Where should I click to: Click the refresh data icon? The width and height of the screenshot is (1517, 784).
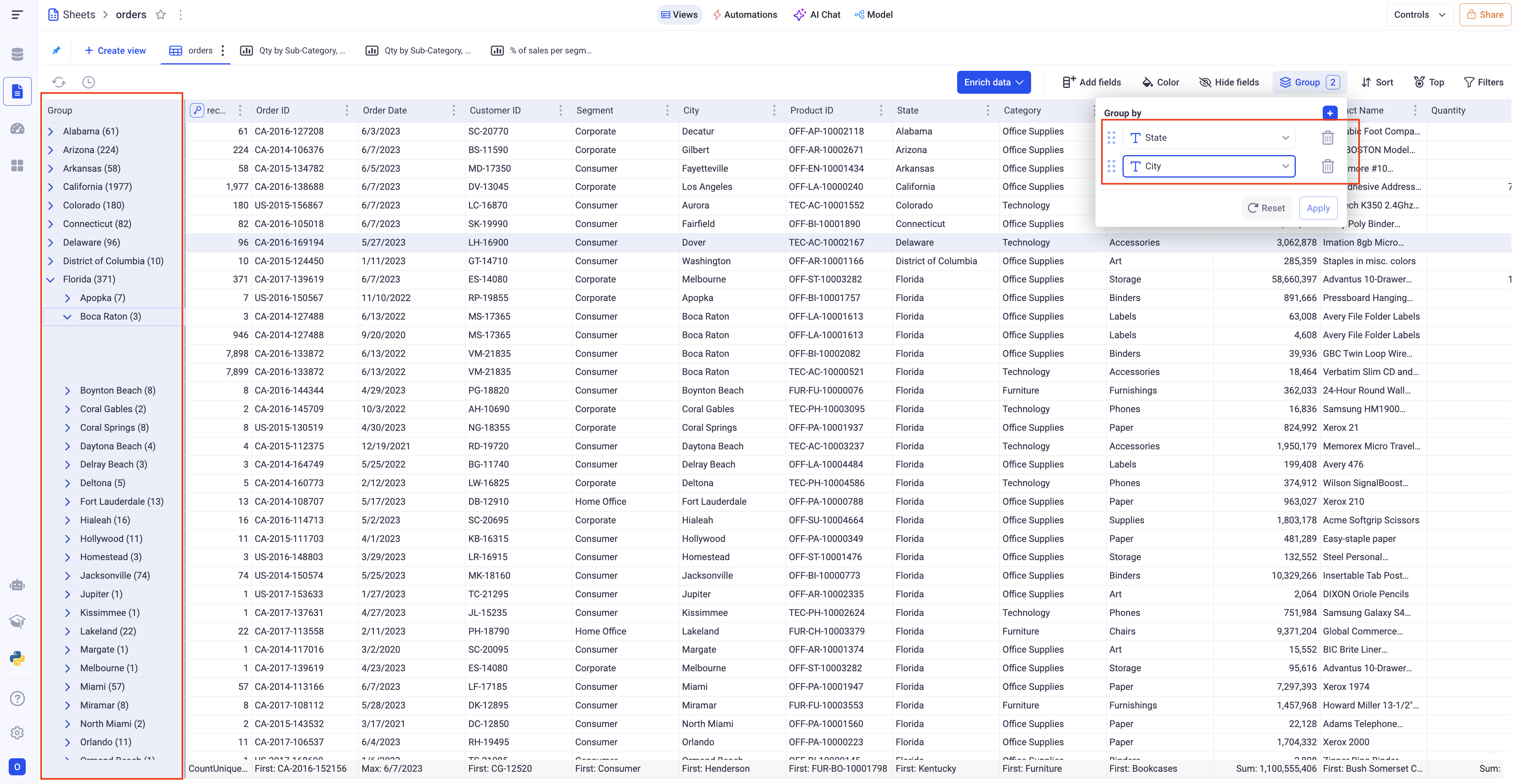point(59,82)
